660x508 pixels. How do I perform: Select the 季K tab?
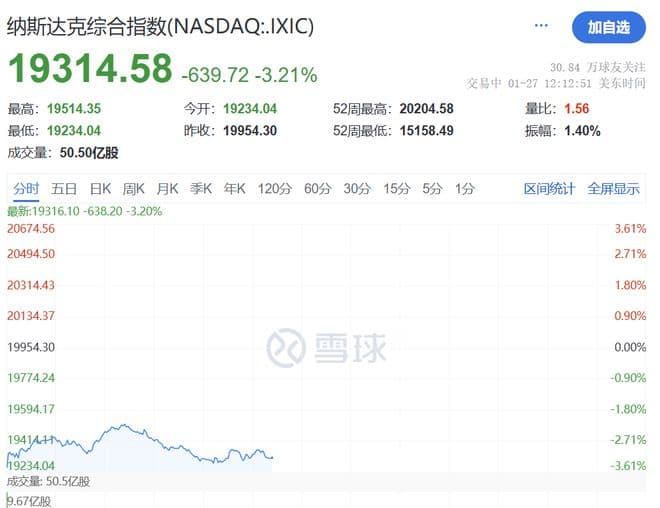click(x=201, y=188)
